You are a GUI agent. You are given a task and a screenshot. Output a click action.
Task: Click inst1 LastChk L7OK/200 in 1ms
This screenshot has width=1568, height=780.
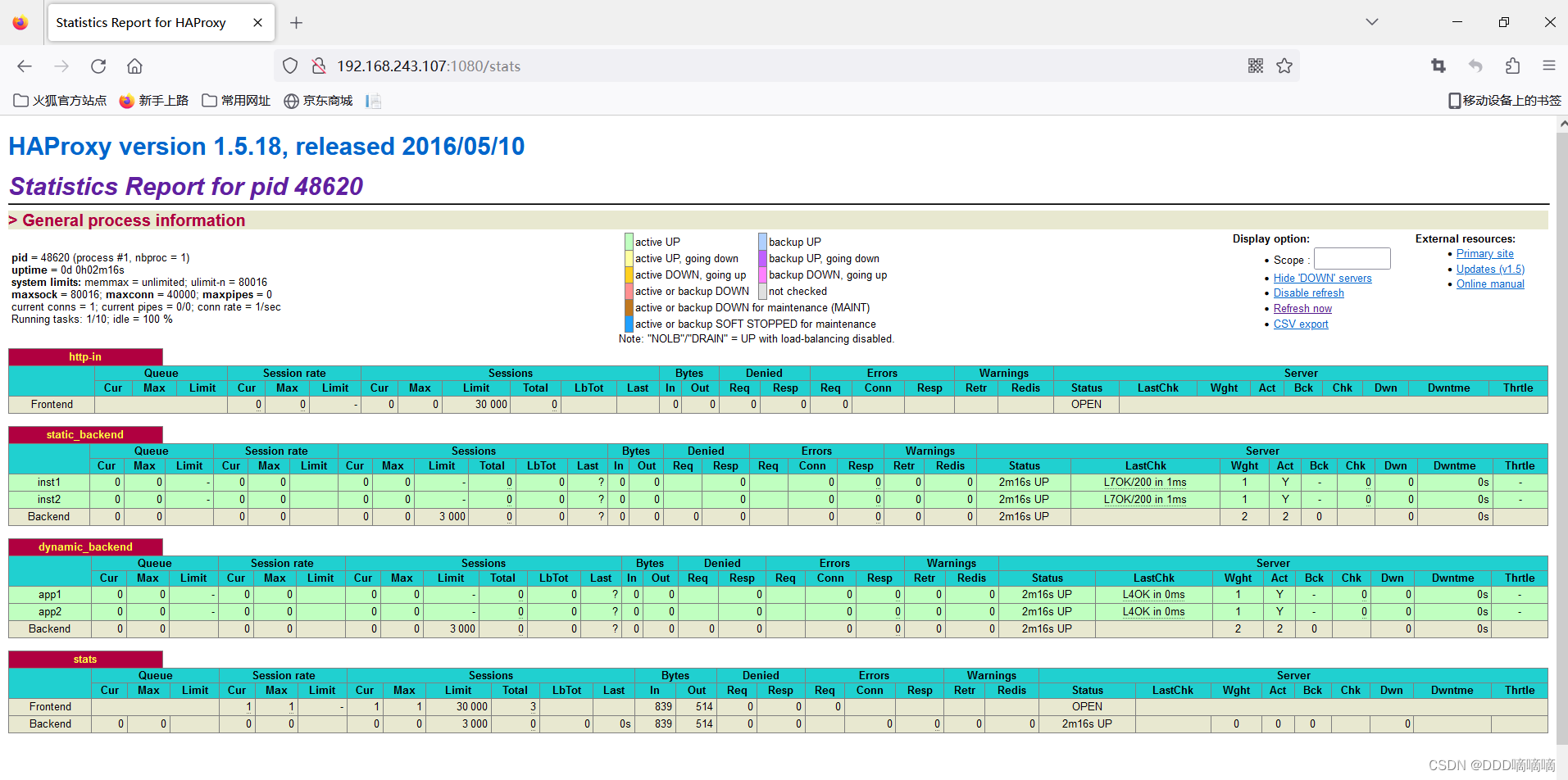coord(1145,483)
